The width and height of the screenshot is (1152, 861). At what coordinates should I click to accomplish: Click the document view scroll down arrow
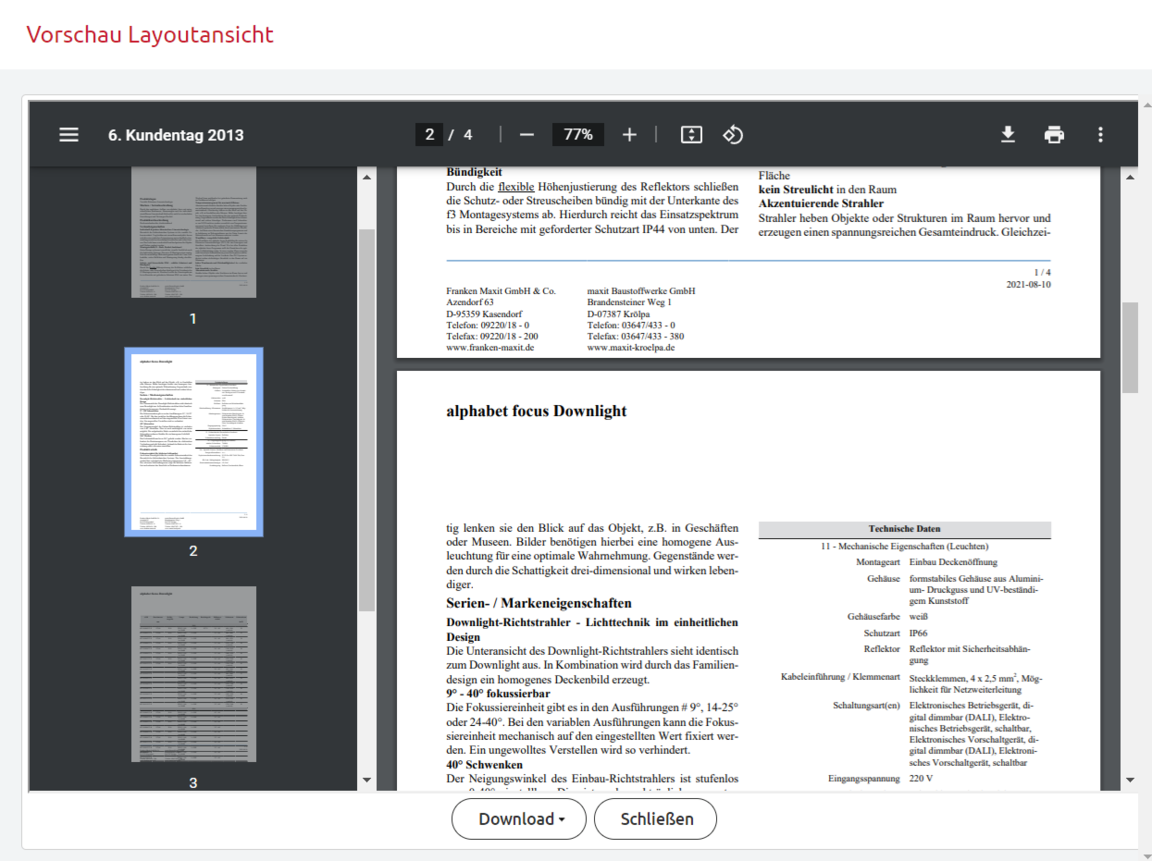pyautogui.click(x=1130, y=780)
